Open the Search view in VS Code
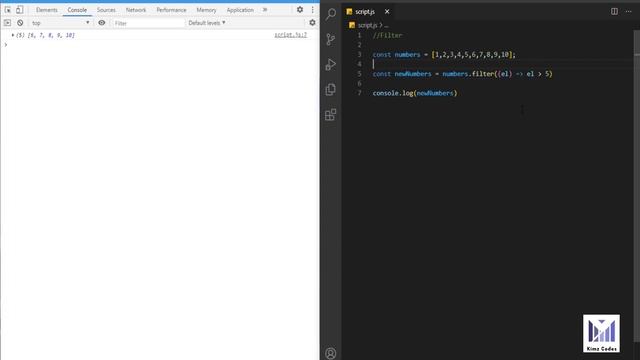Viewport: 640px width, 360px height. (x=331, y=14)
